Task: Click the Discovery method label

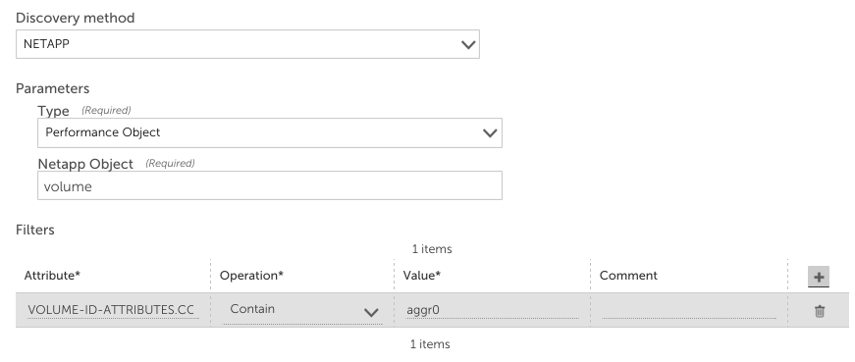Action: click(x=75, y=18)
